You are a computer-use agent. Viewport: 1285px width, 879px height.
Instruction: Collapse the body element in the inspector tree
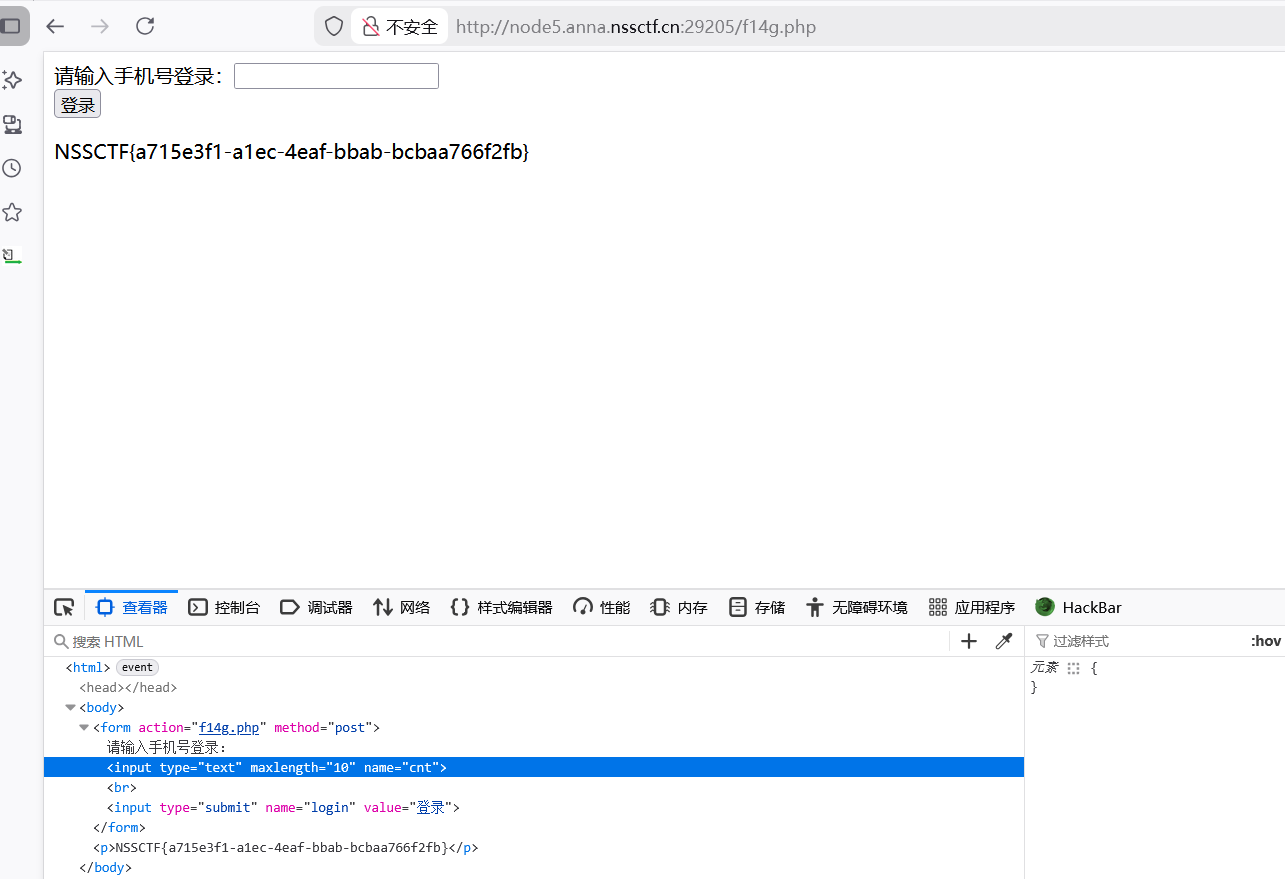click(x=70, y=707)
